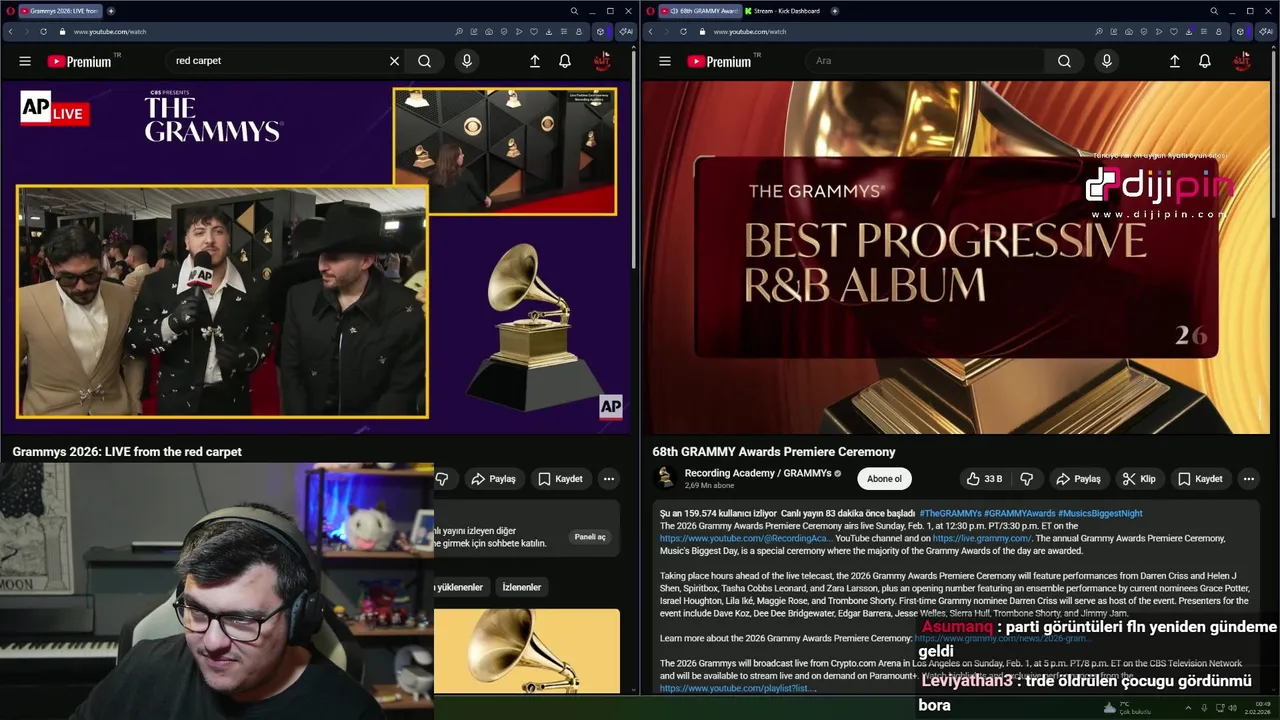Go back in left Opera window

coord(10,31)
